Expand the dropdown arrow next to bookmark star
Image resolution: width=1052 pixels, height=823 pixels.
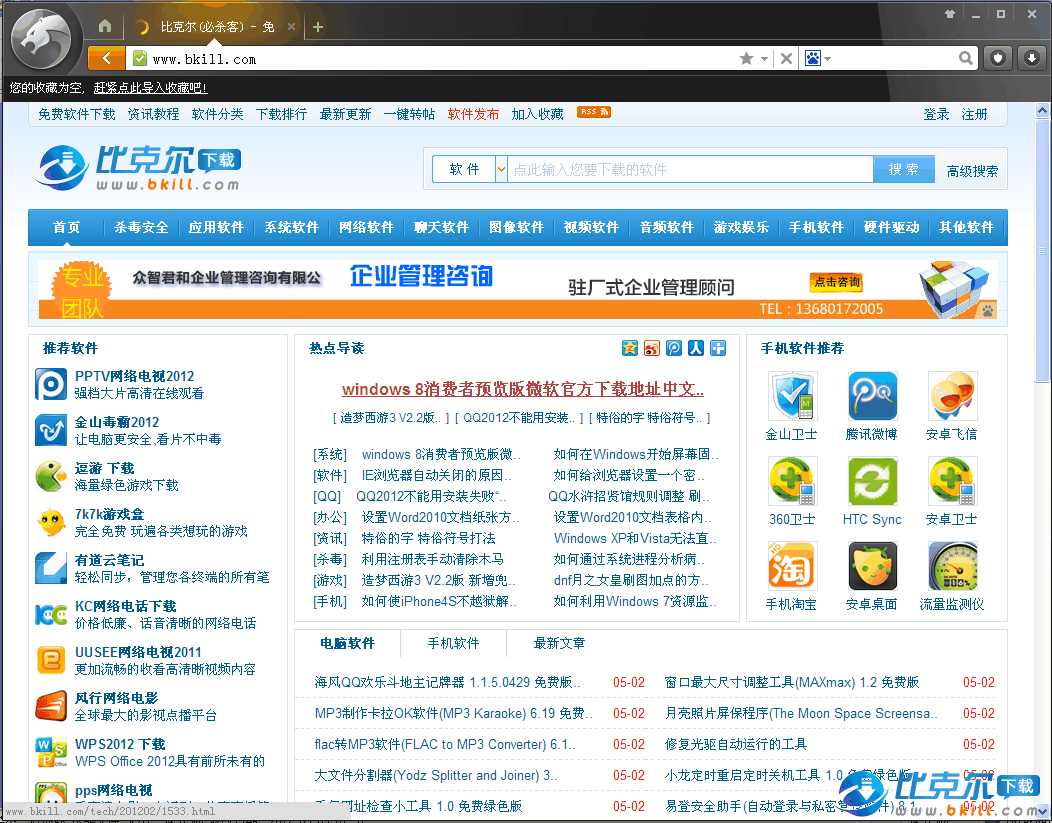(x=764, y=59)
